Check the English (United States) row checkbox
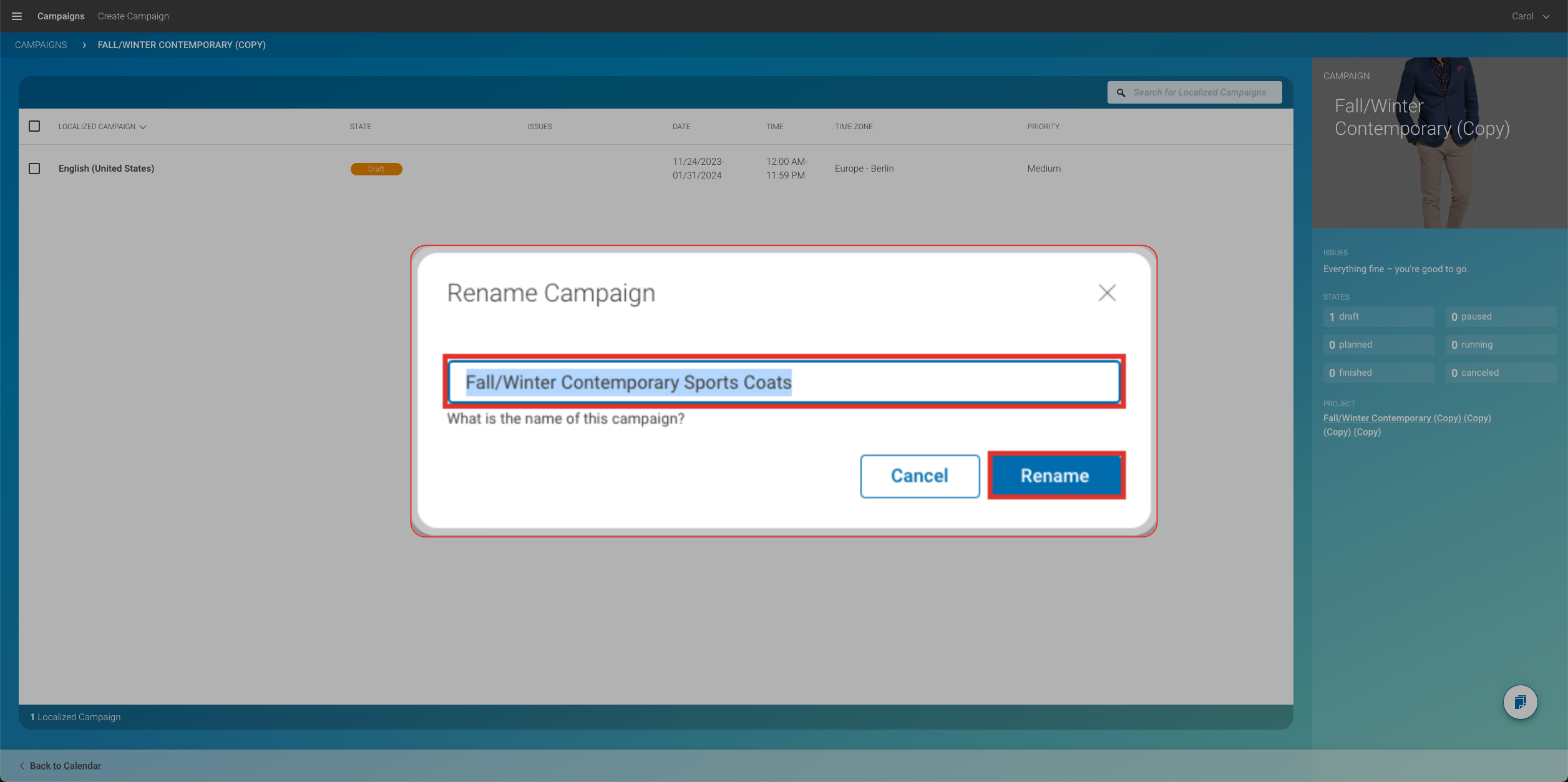Viewport: 1568px width, 782px height. coord(34,169)
